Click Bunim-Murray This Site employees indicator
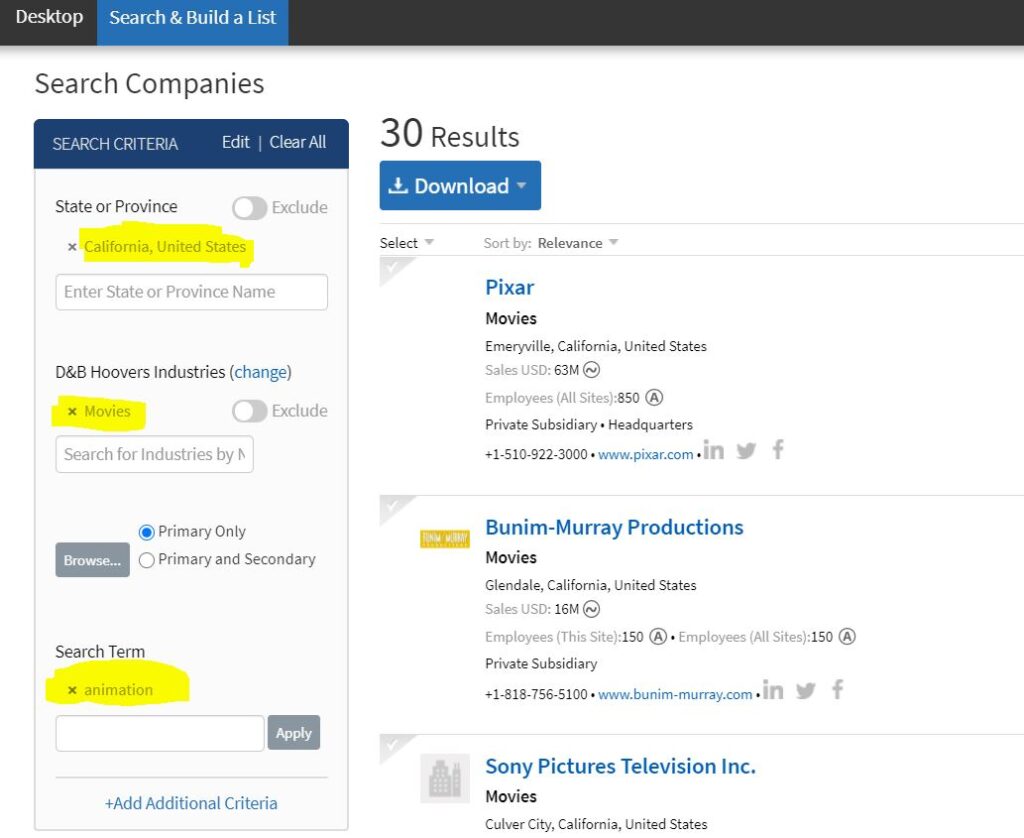Screen dimensions: 1024x838 click(x=658, y=636)
